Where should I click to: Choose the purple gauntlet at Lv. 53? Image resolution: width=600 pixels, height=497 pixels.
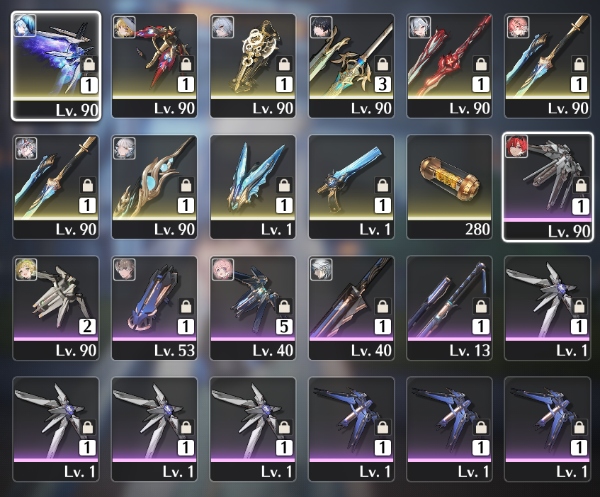(x=154, y=308)
